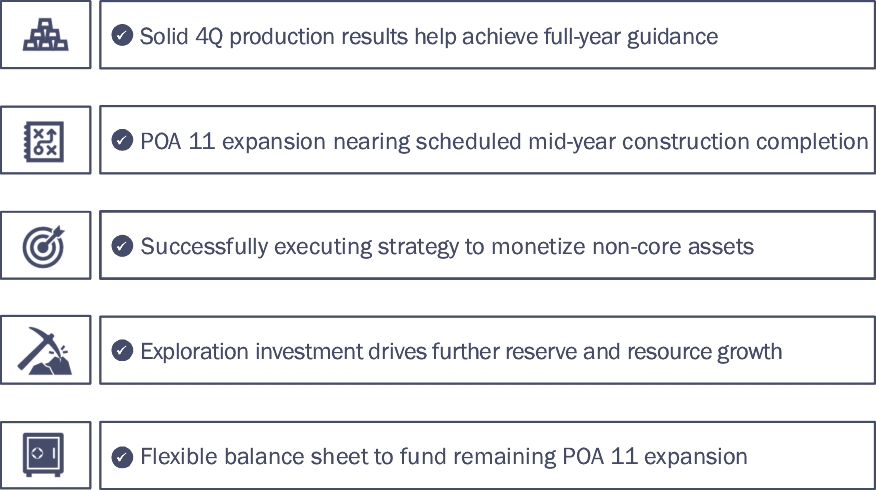Click the checkmark beside Flexible balance sheet
The height and width of the screenshot is (490, 876).
pyautogui.click(x=122, y=457)
